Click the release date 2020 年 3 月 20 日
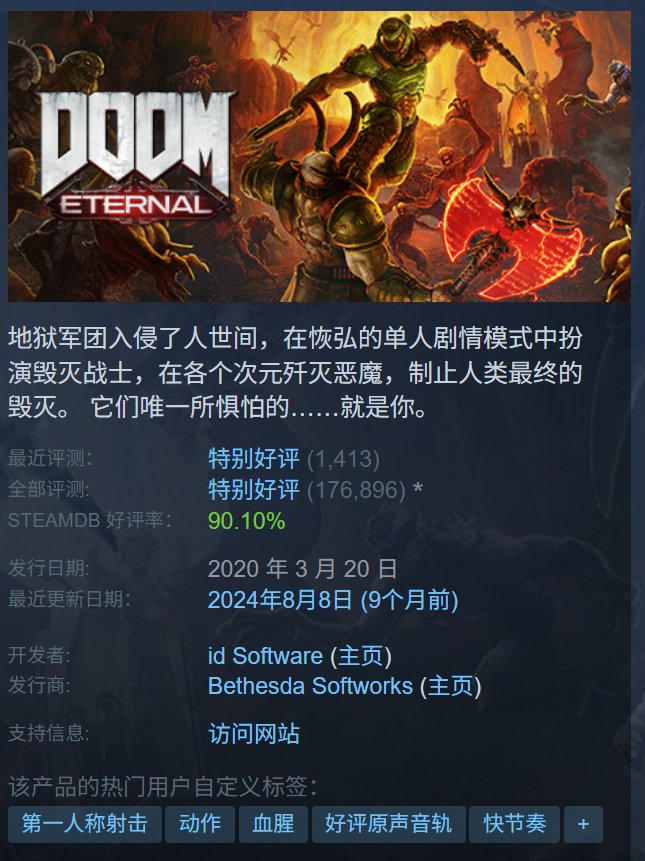This screenshot has height=861, width=645. pyautogui.click(x=302, y=569)
